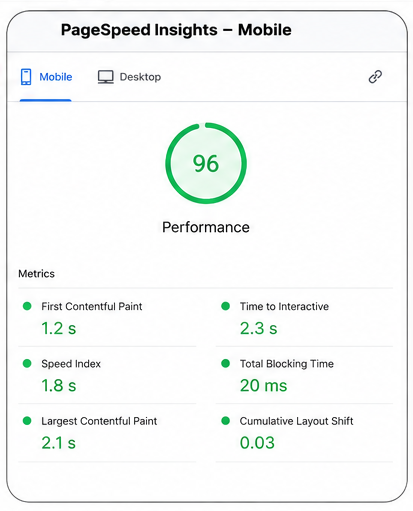Image resolution: width=413 pixels, height=511 pixels.
Task: Click the First Contentful Paint label
Action: click(x=92, y=306)
